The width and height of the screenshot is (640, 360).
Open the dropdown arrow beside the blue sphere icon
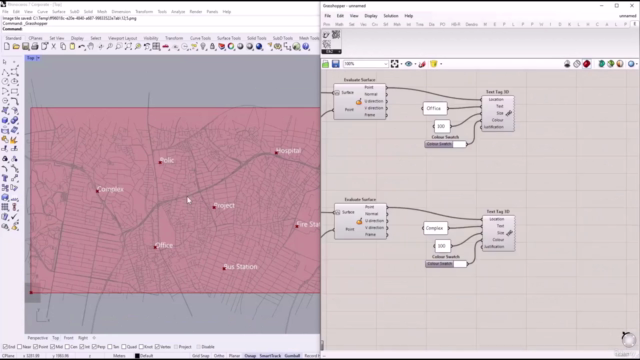[x=637, y=64]
